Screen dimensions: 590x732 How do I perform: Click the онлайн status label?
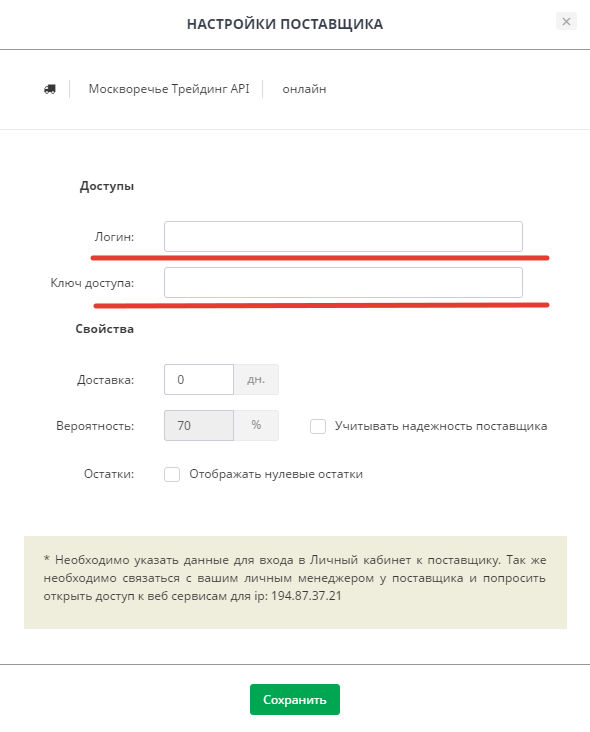pyautogui.click(x=304, y=89)
